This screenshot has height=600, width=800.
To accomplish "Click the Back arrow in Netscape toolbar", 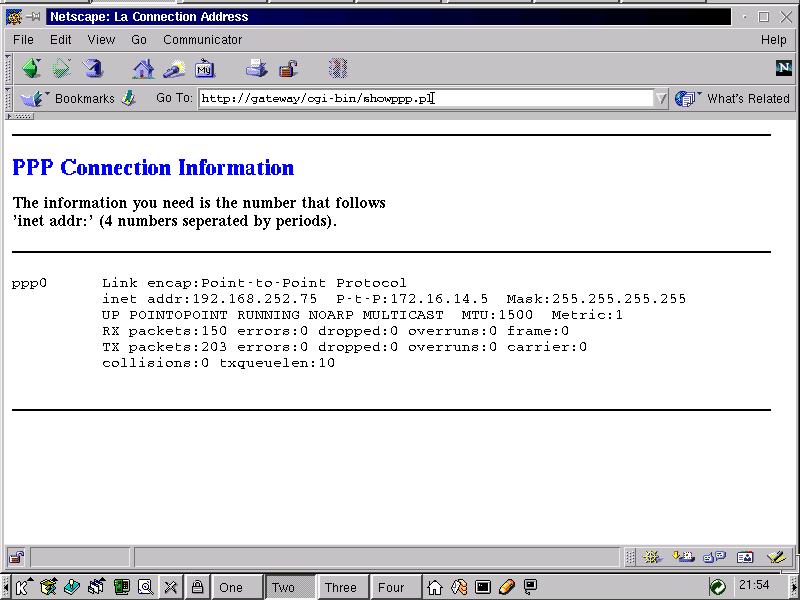I will tap(31, 68).
